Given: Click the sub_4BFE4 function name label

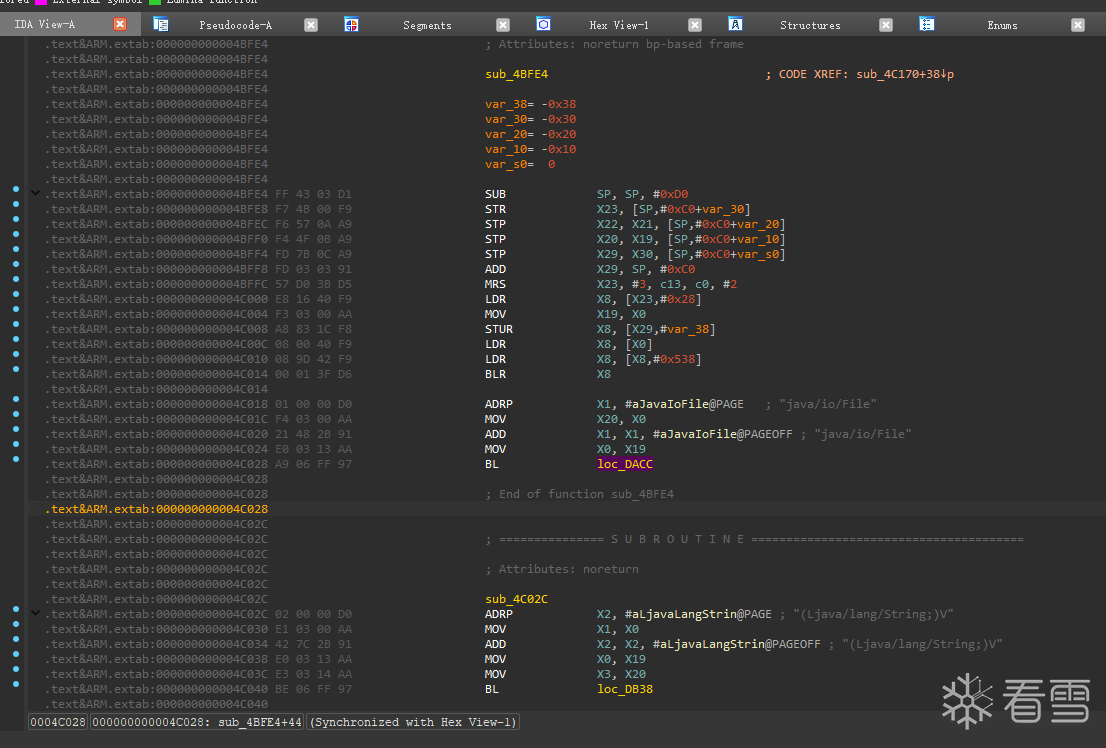Looking at the screenshot, I should point(516,74).
